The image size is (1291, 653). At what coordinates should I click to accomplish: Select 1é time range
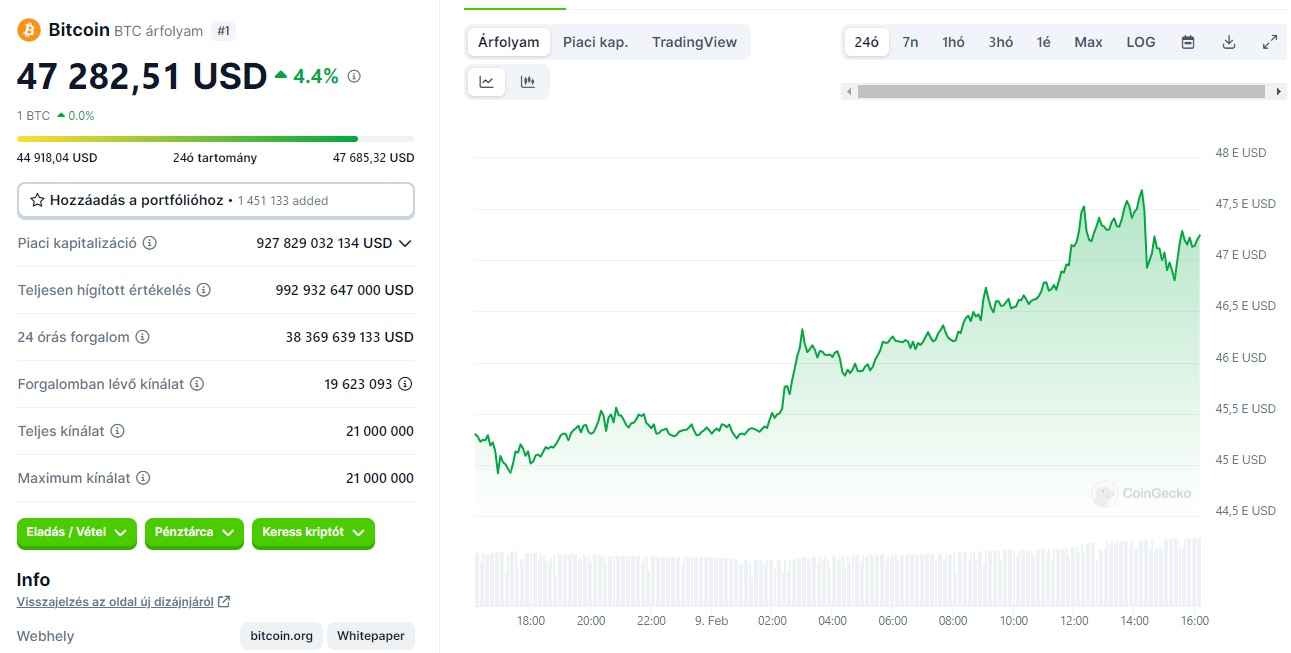pos(1043,42)
